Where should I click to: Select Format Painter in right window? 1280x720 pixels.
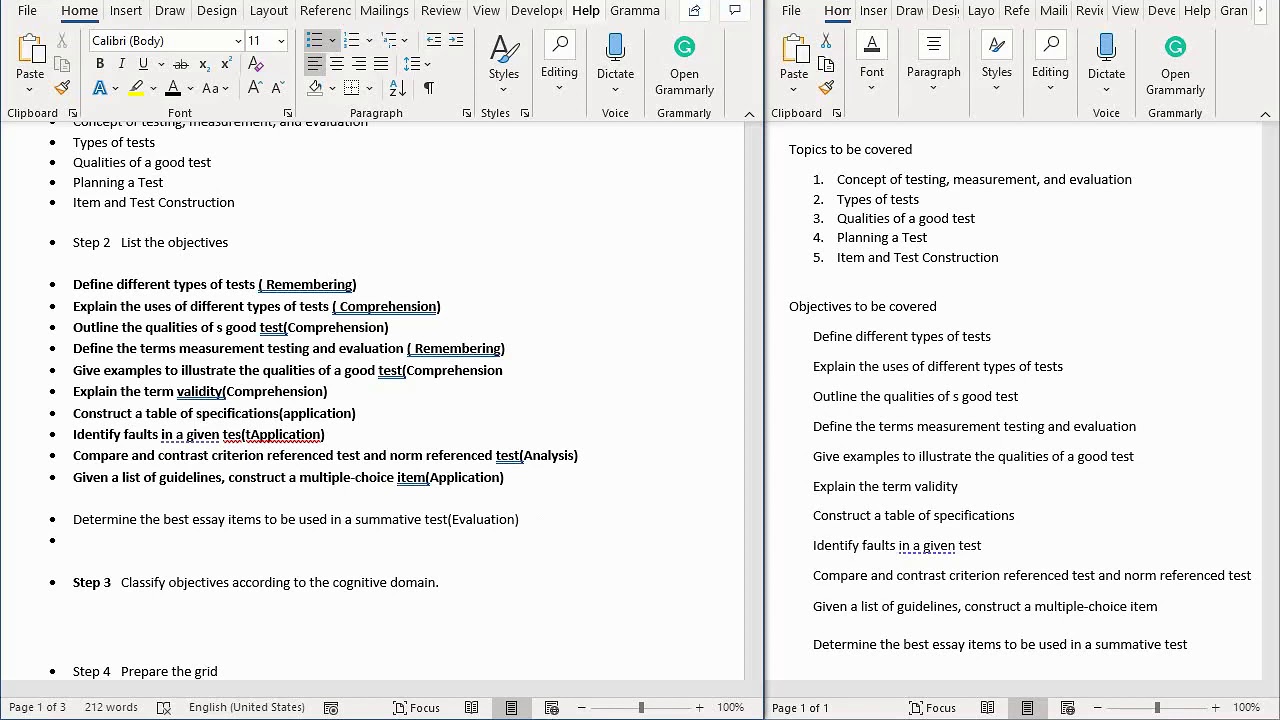[826, 88]
